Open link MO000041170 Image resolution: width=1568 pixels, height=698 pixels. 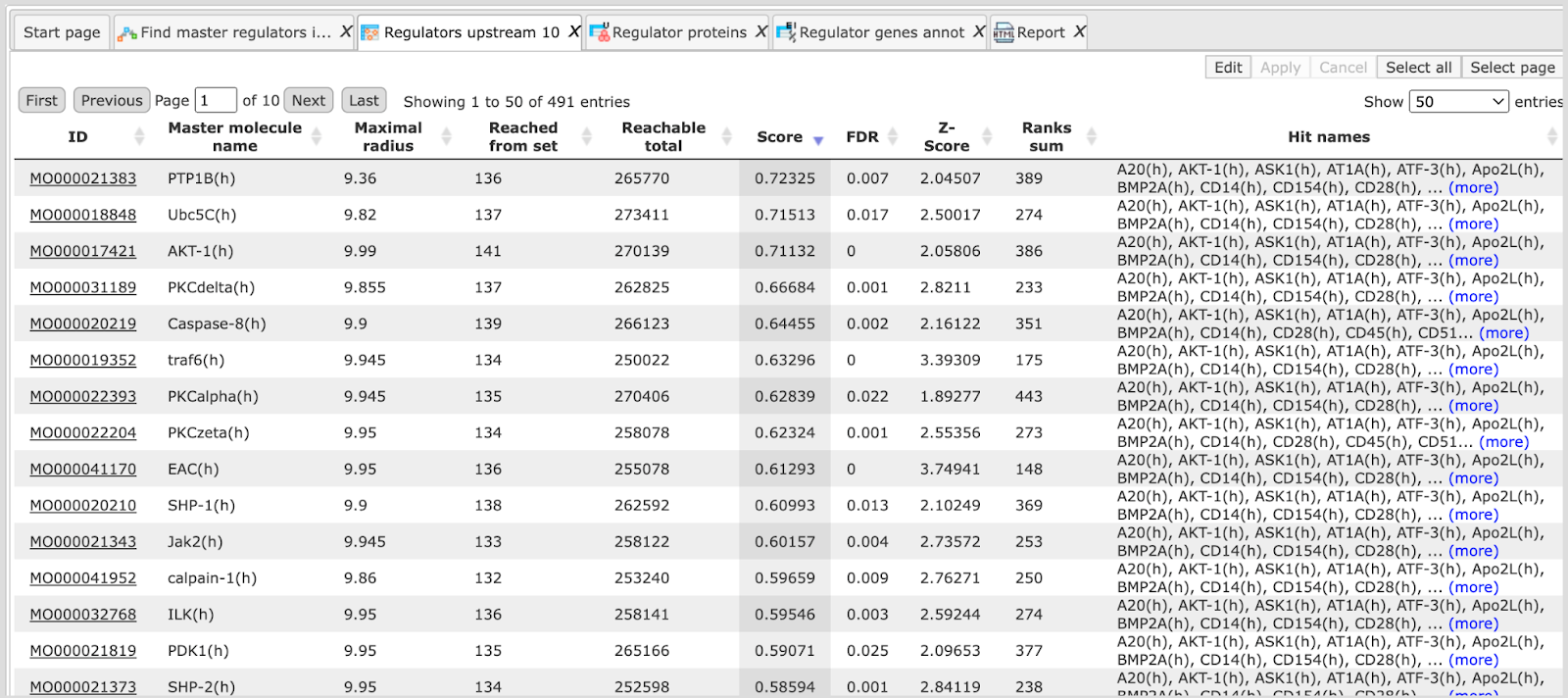[x=83, y=469]
